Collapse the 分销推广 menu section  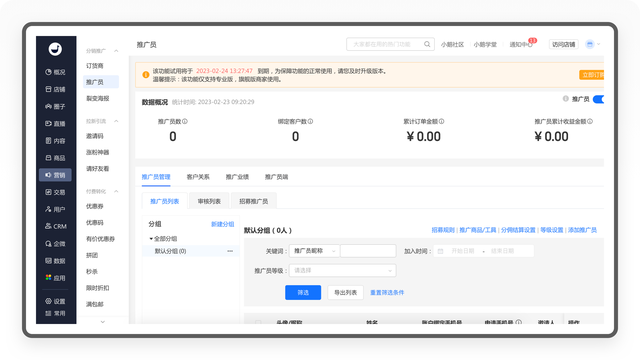click(x=116, y=51)
